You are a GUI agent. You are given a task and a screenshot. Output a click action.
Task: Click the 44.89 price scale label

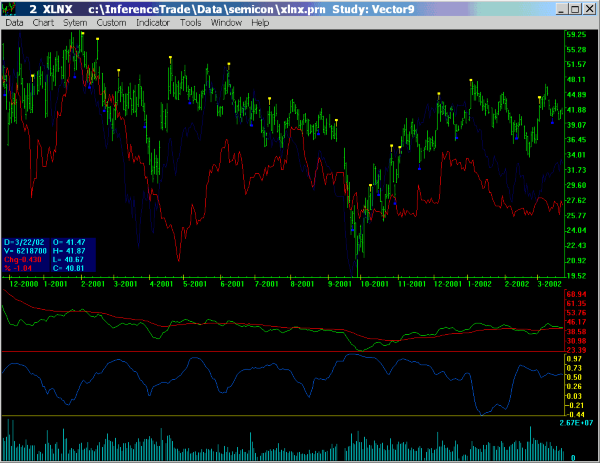tap(576, 95)
